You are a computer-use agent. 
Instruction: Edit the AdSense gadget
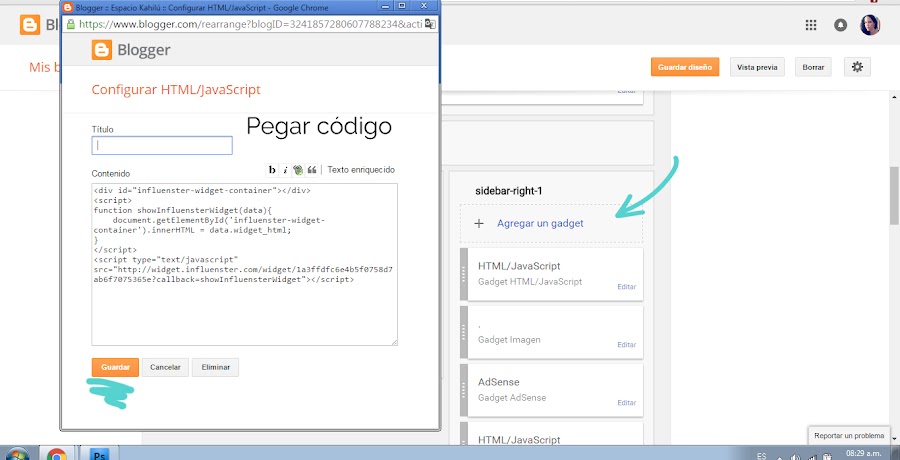click(x=626, y=403)
